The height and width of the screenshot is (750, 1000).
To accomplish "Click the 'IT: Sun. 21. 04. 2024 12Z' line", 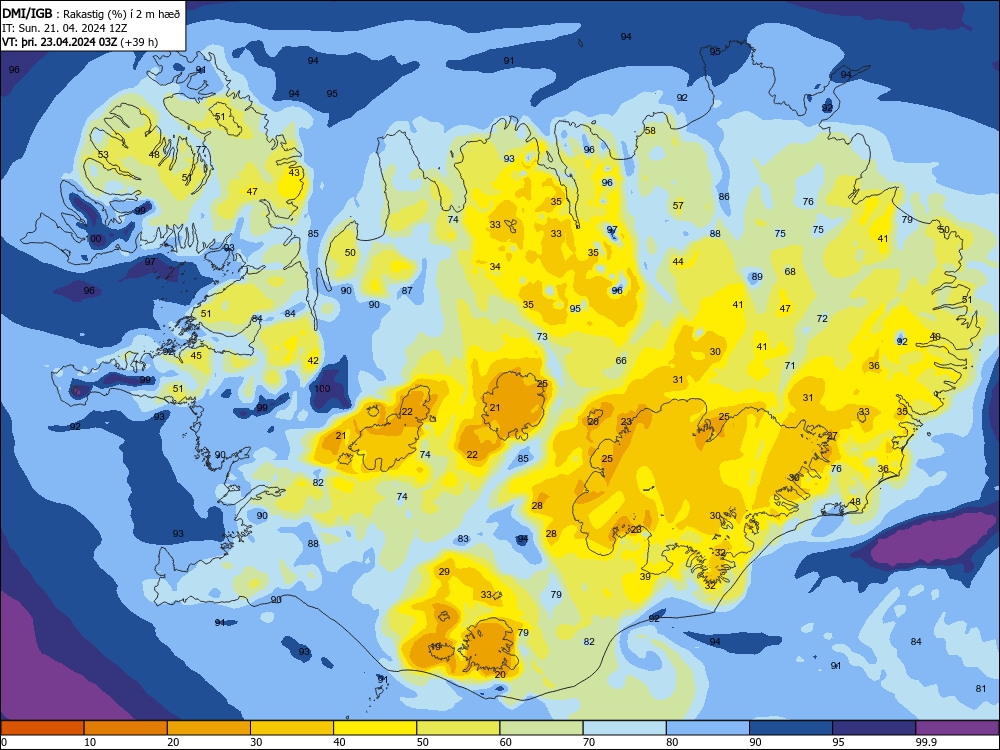I will click(x=64, y=28).
